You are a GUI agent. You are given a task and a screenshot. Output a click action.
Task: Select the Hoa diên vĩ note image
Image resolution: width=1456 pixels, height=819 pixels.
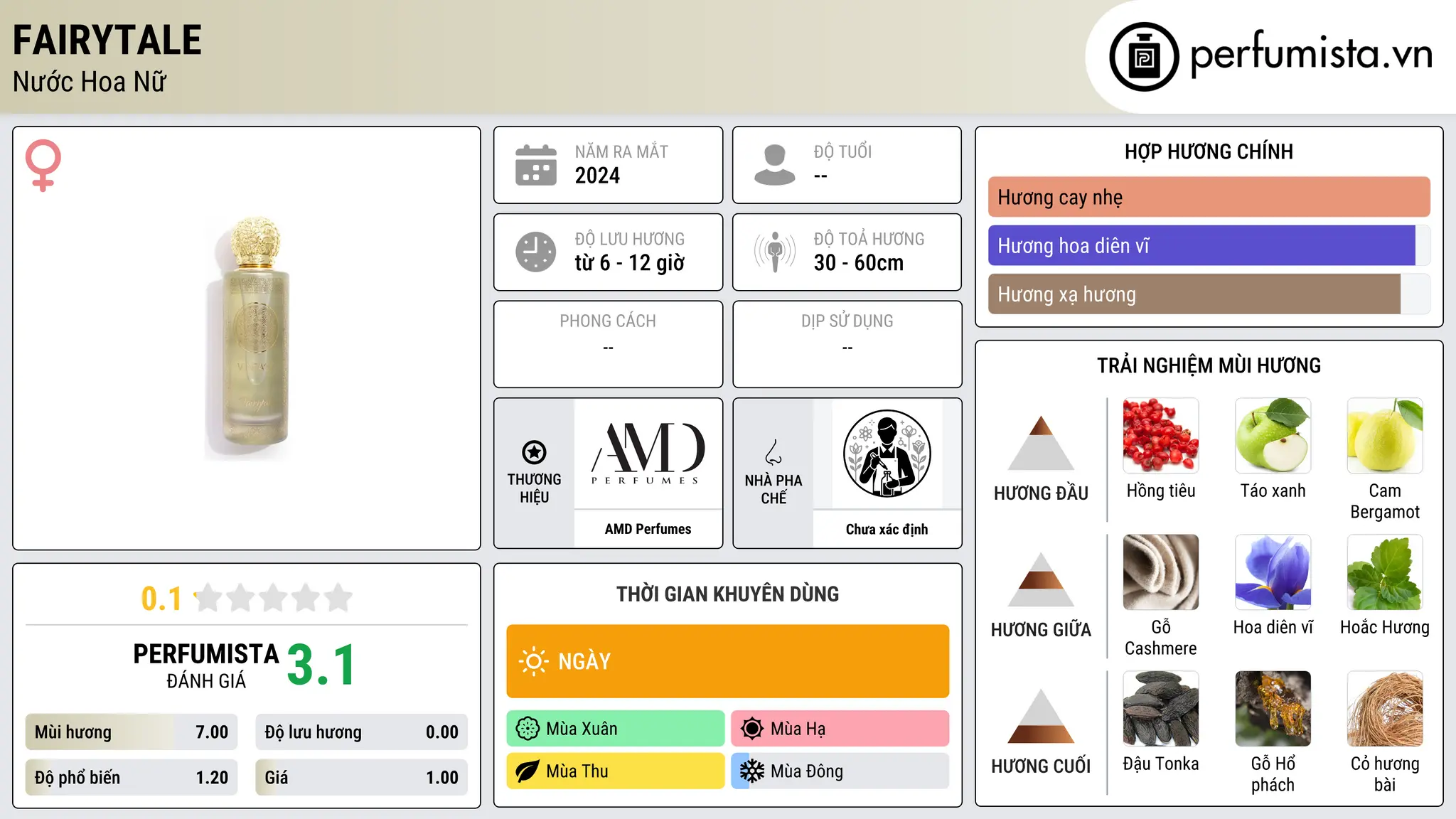(1273, 572)
